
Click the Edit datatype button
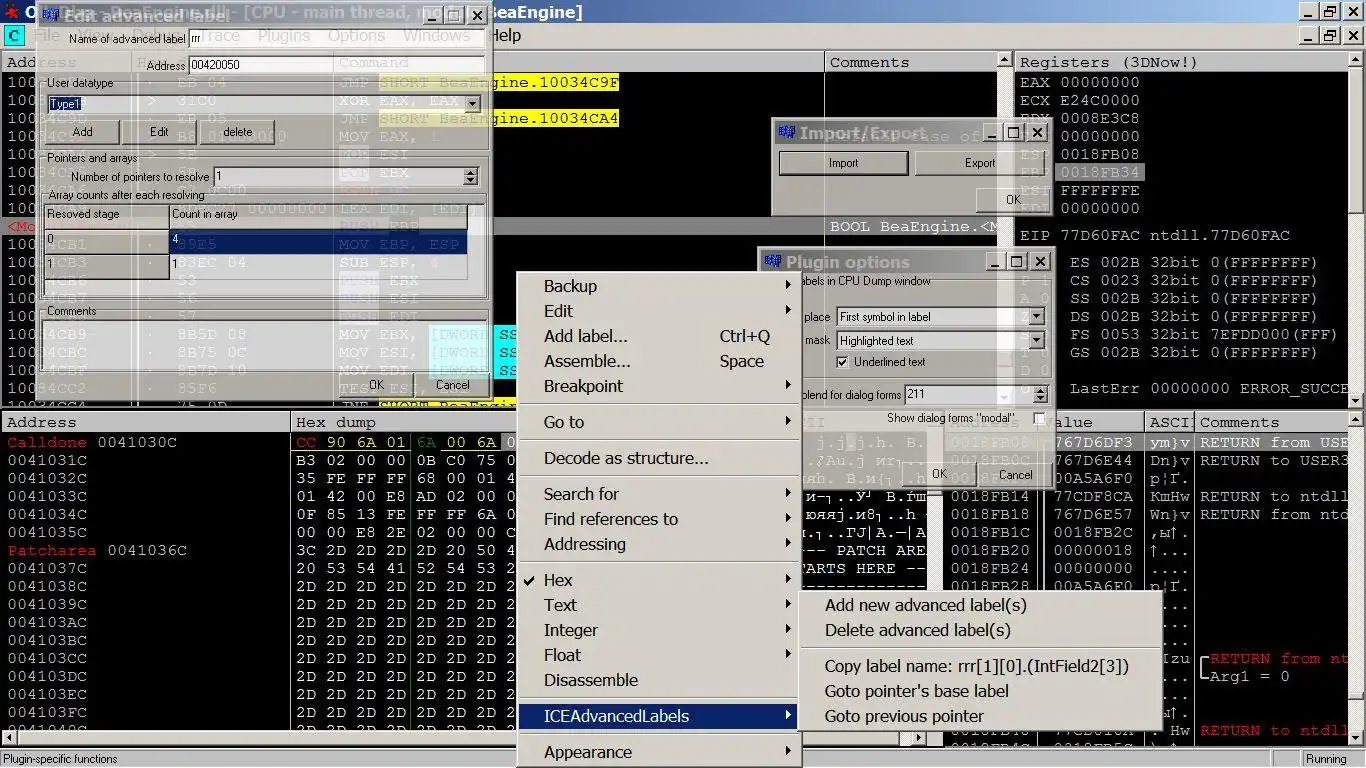point(160,132)
